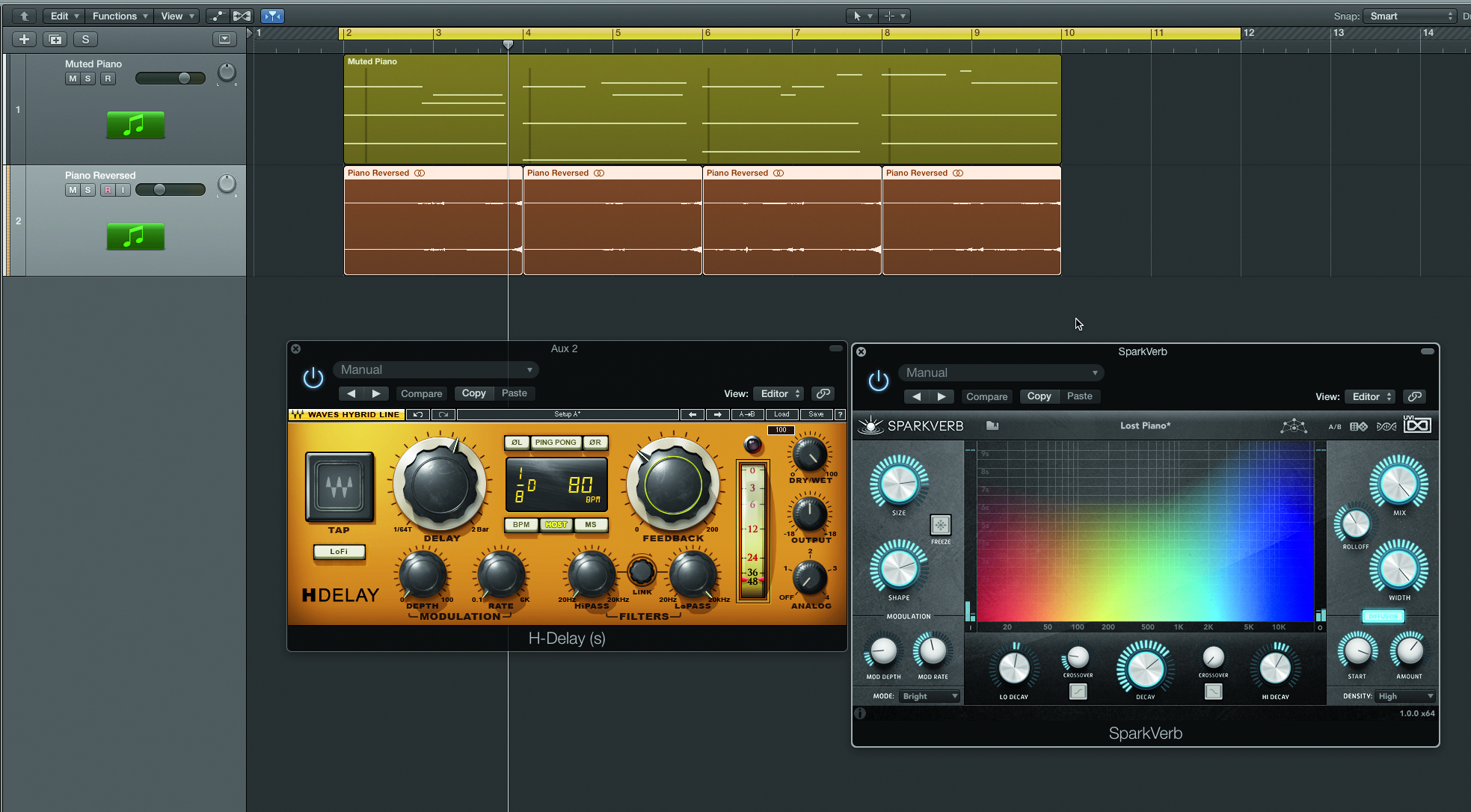Image resolution: width=1471 pixels, height=812 pixels.
Task: Click the Waves undo arrow icon
Action: click(x=418, y=414)
